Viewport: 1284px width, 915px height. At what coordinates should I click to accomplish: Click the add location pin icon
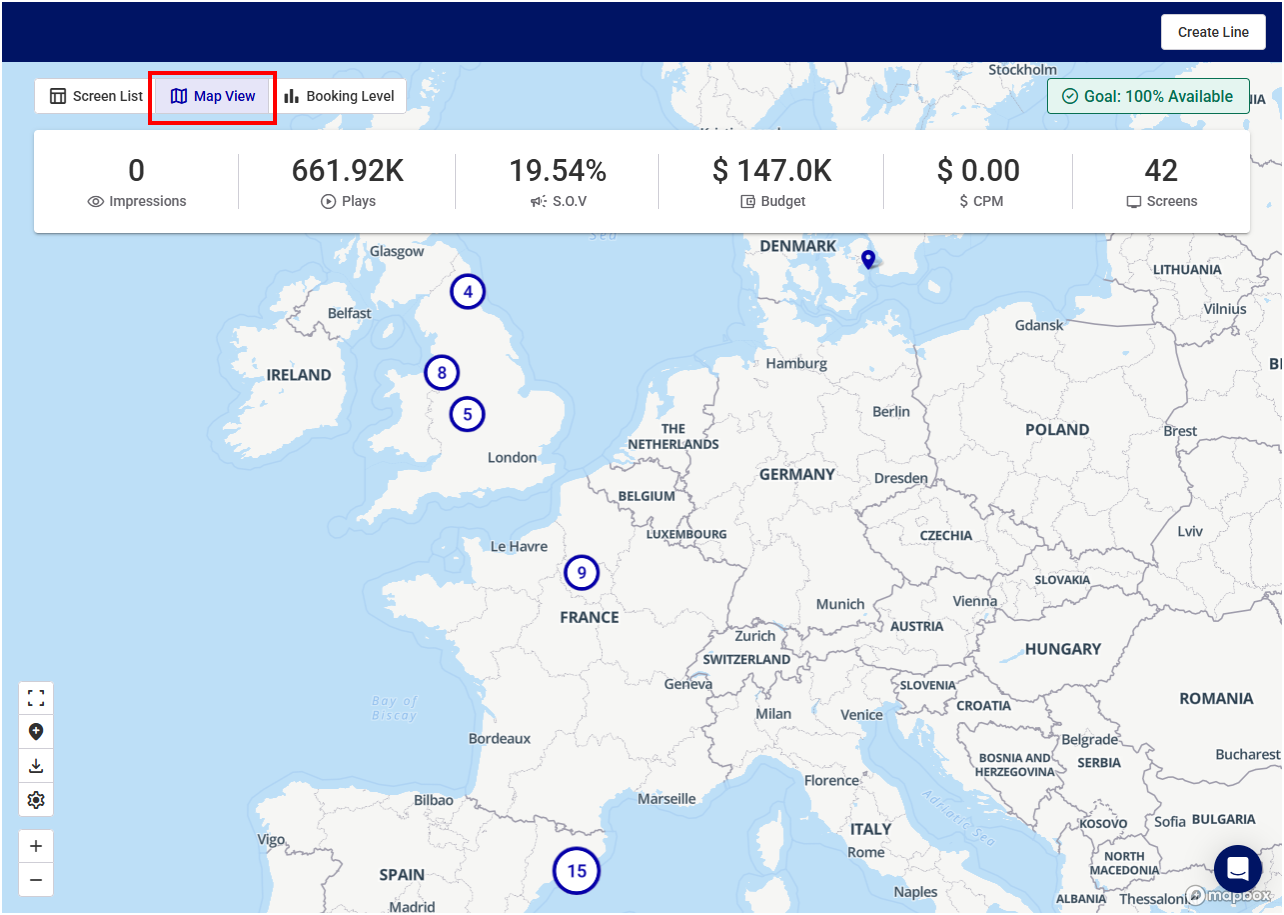[x=36, y=732]
